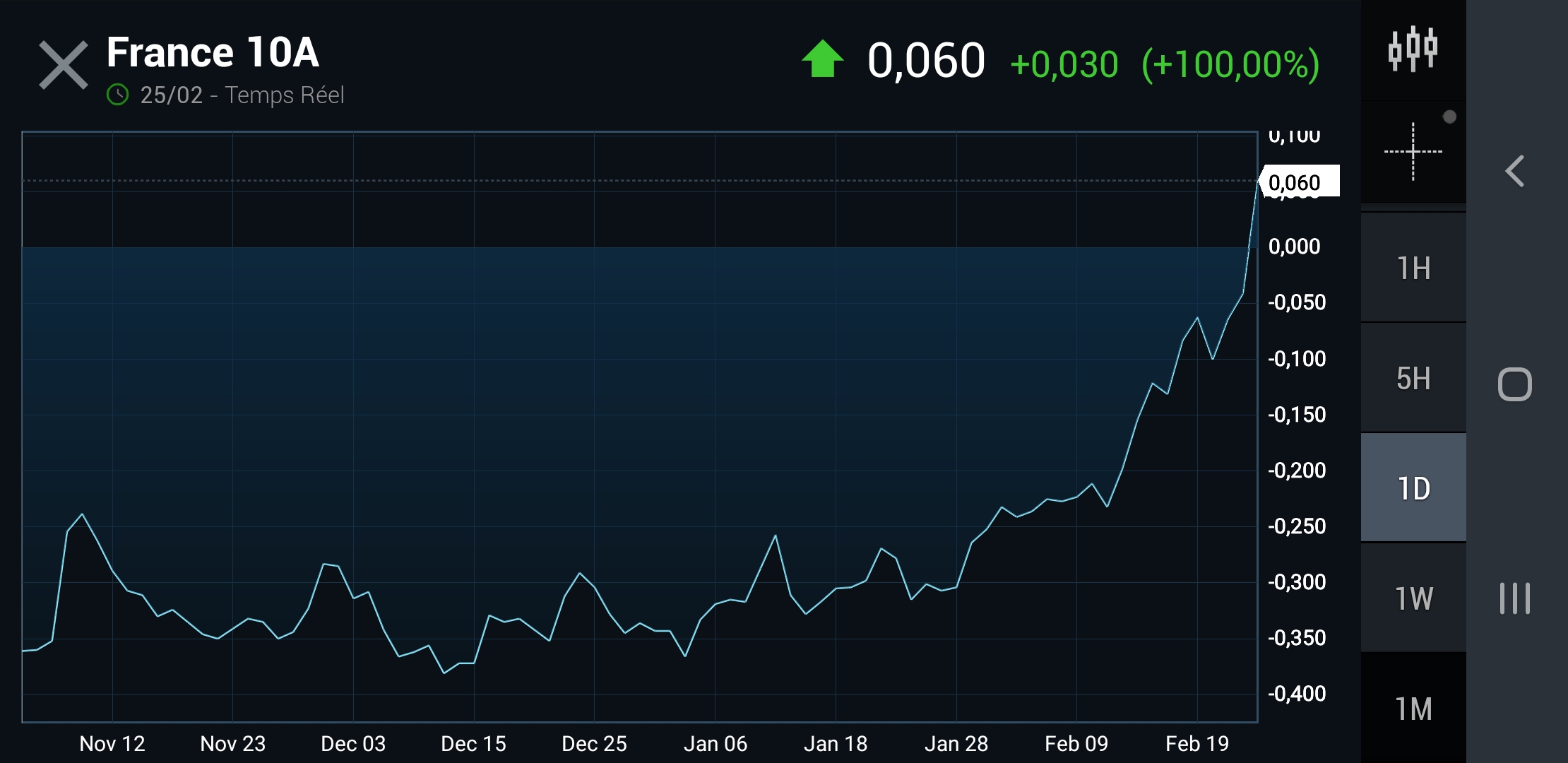Choose the 1W timeframe
Viewport: 1568px width, 763px height.
(x=1413, y=598)
